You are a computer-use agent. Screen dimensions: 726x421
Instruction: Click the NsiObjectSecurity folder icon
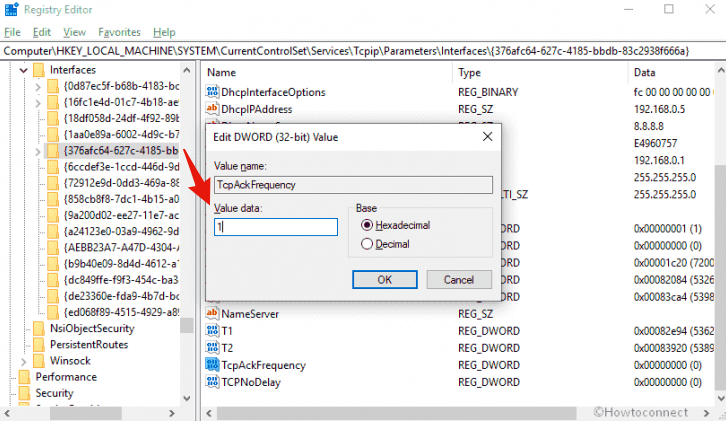[x=39, y=328]
